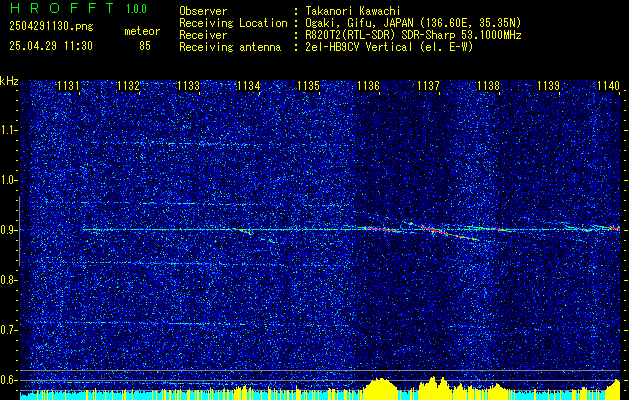The width and height of the screenshot is (629, 400).
Task: Click the 1.0 kHz axis label
Action: (x=8, y=181)
